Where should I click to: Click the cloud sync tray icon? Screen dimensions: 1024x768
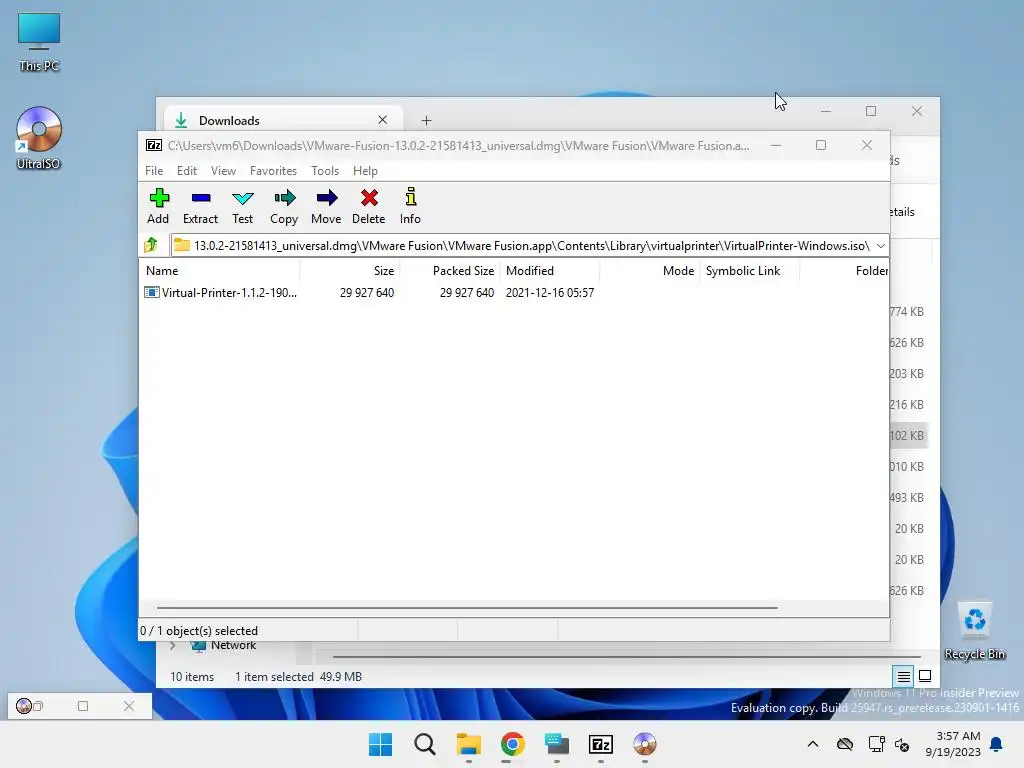[x=844, y=744]
